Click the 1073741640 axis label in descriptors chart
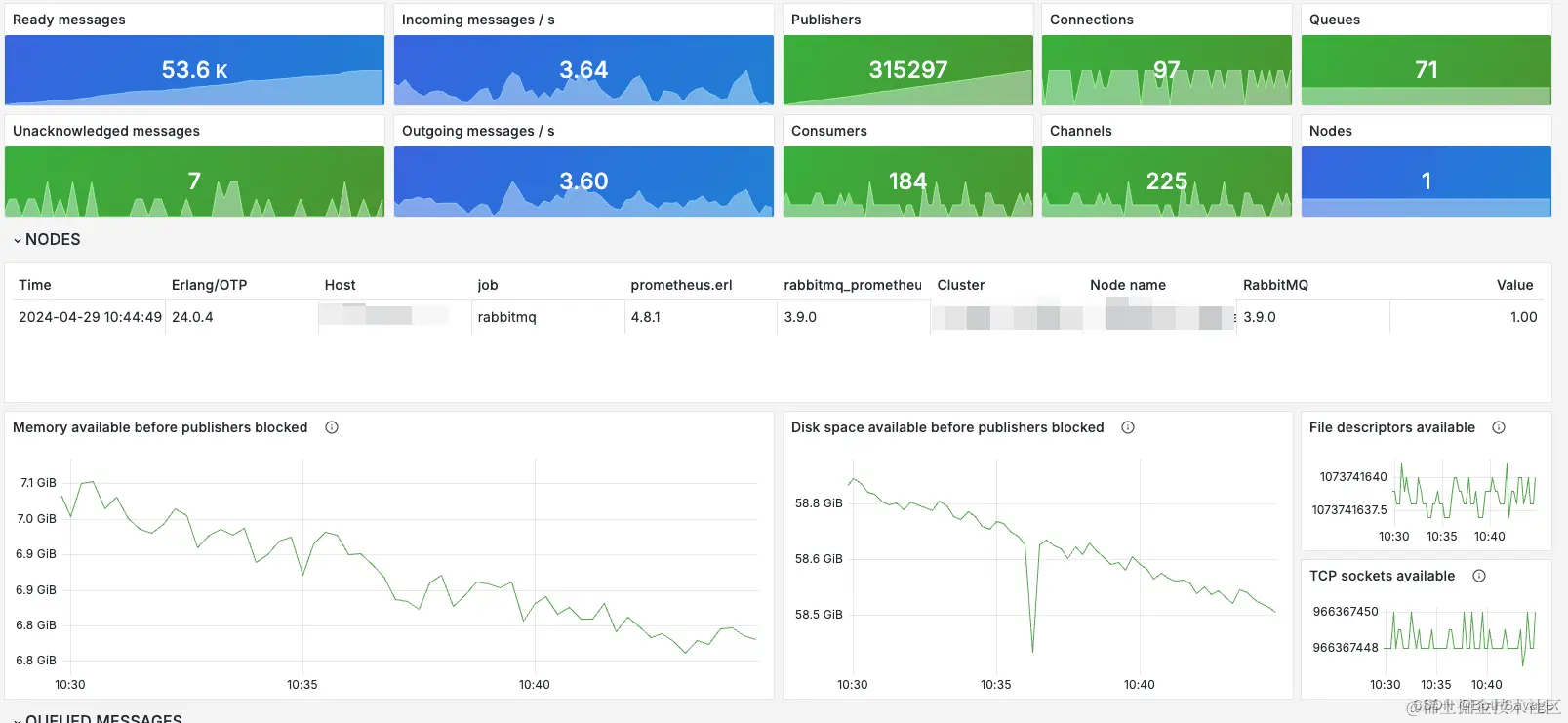1568x723 pixels. click(1352, 477)
